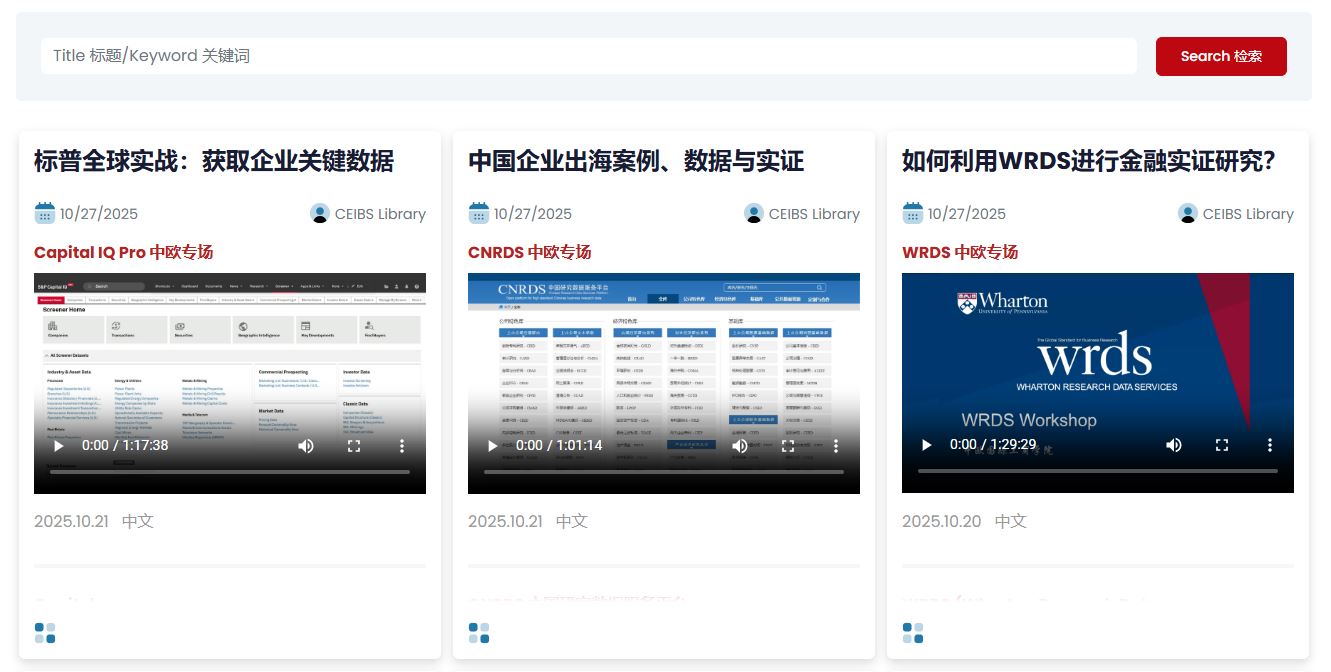
Task: Play the CNRDS video
Action: click(493, 446)
